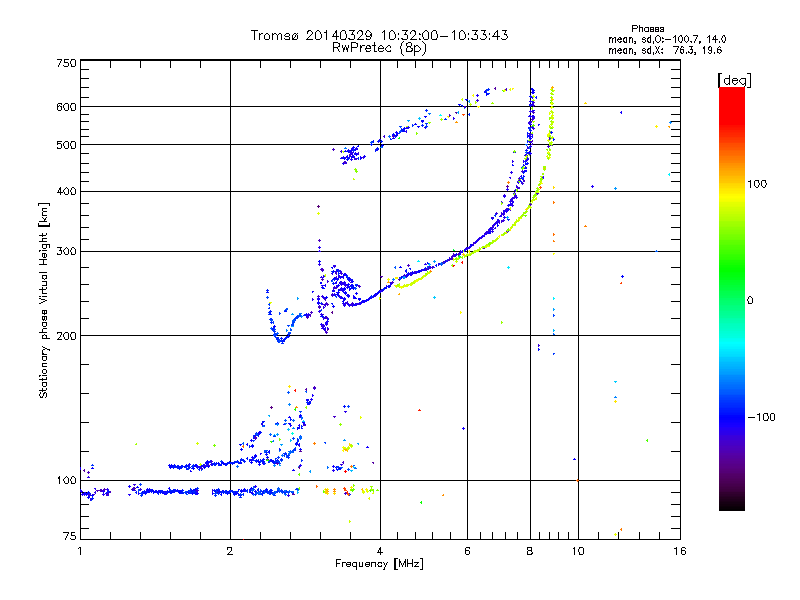800x600 pixels.
Task: Click the '750' y-axis tick label
Action: 66,63
